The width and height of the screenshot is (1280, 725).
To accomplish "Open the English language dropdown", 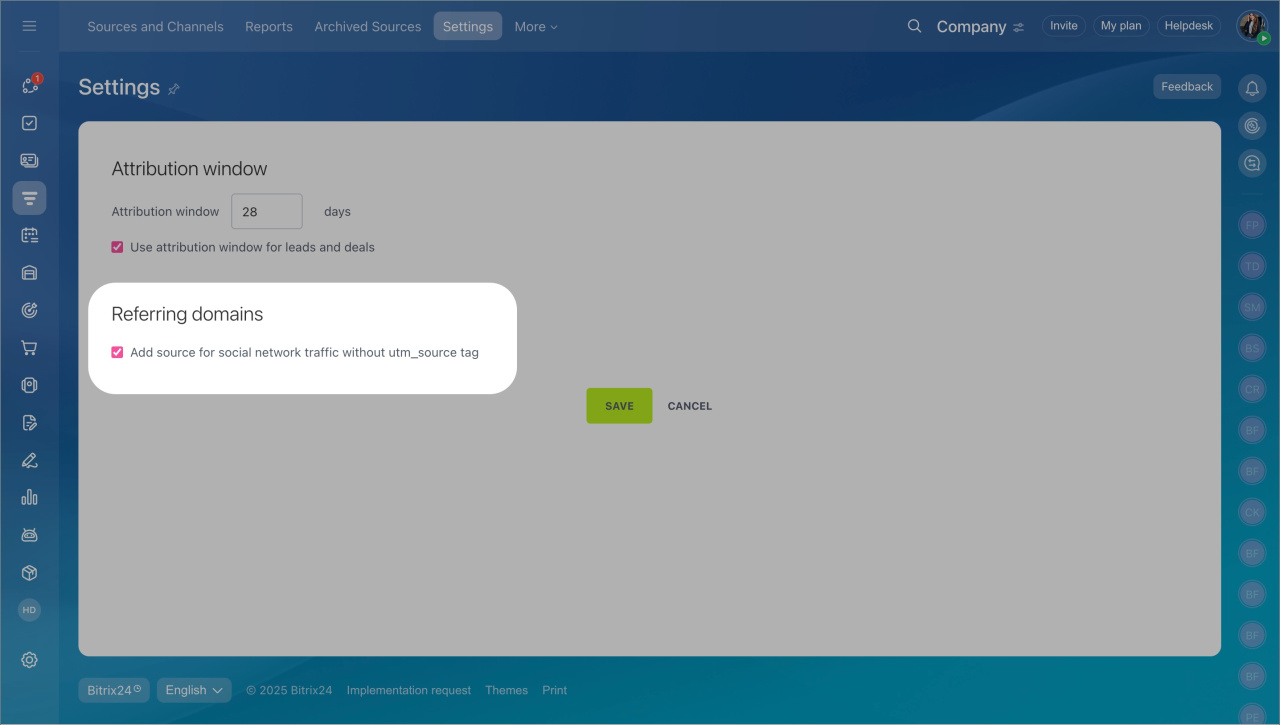I will 194,690.
